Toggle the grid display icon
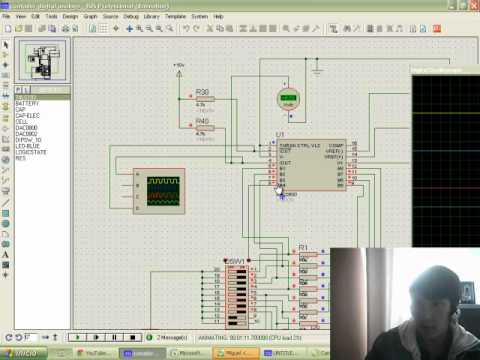480x360 pixels. click(104, 29)
